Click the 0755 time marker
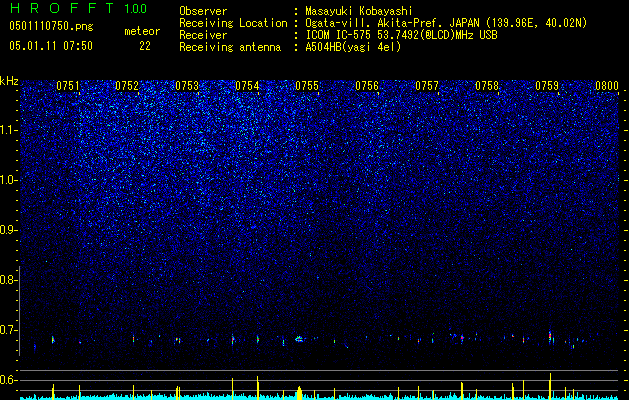629x400 pixels. 307,86
